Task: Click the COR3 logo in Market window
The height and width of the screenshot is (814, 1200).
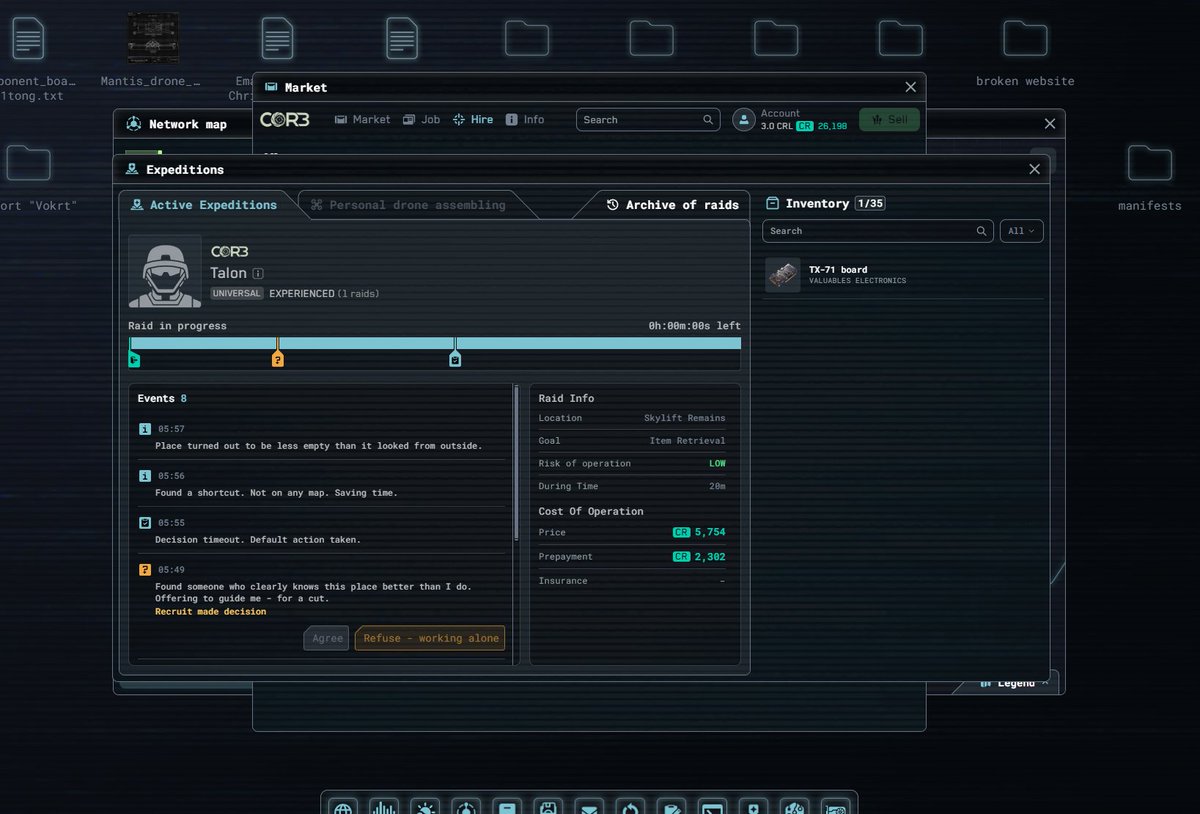Action: [x=285, y=119]
